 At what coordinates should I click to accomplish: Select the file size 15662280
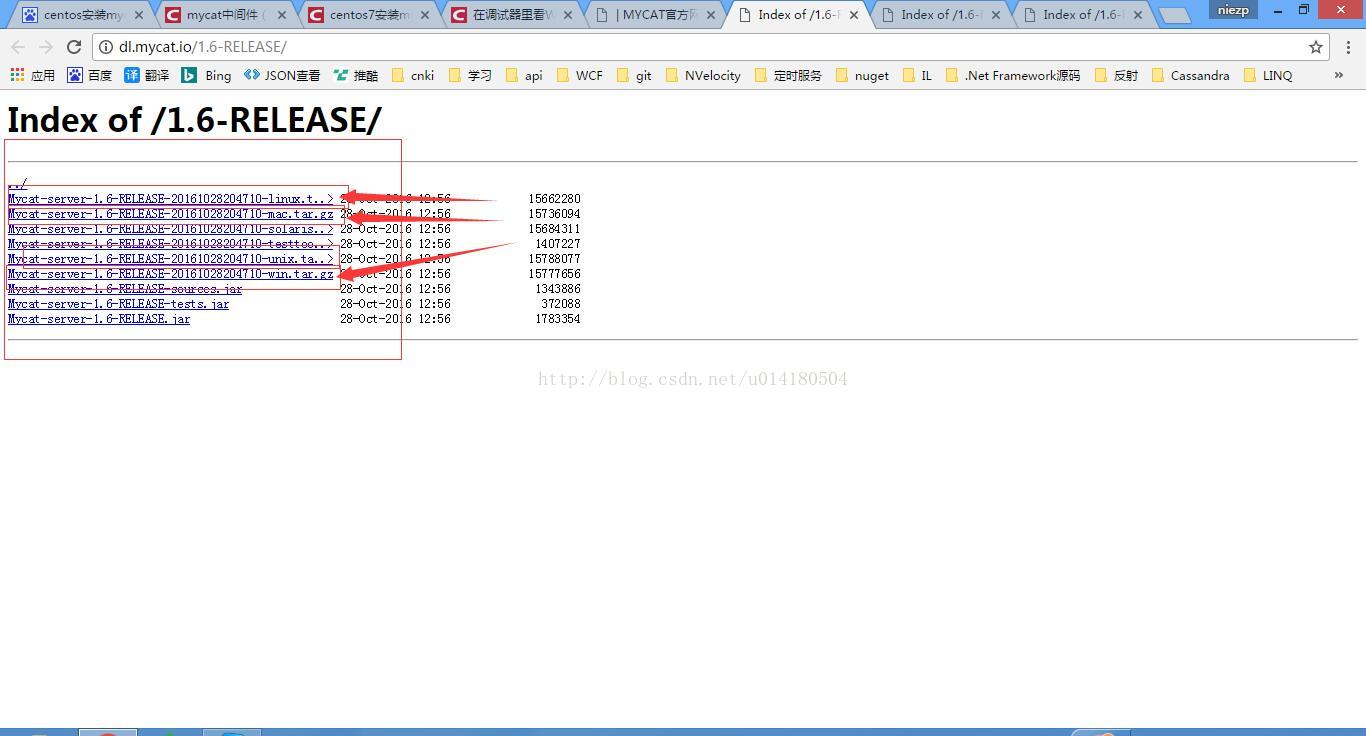tap(554, 198)
